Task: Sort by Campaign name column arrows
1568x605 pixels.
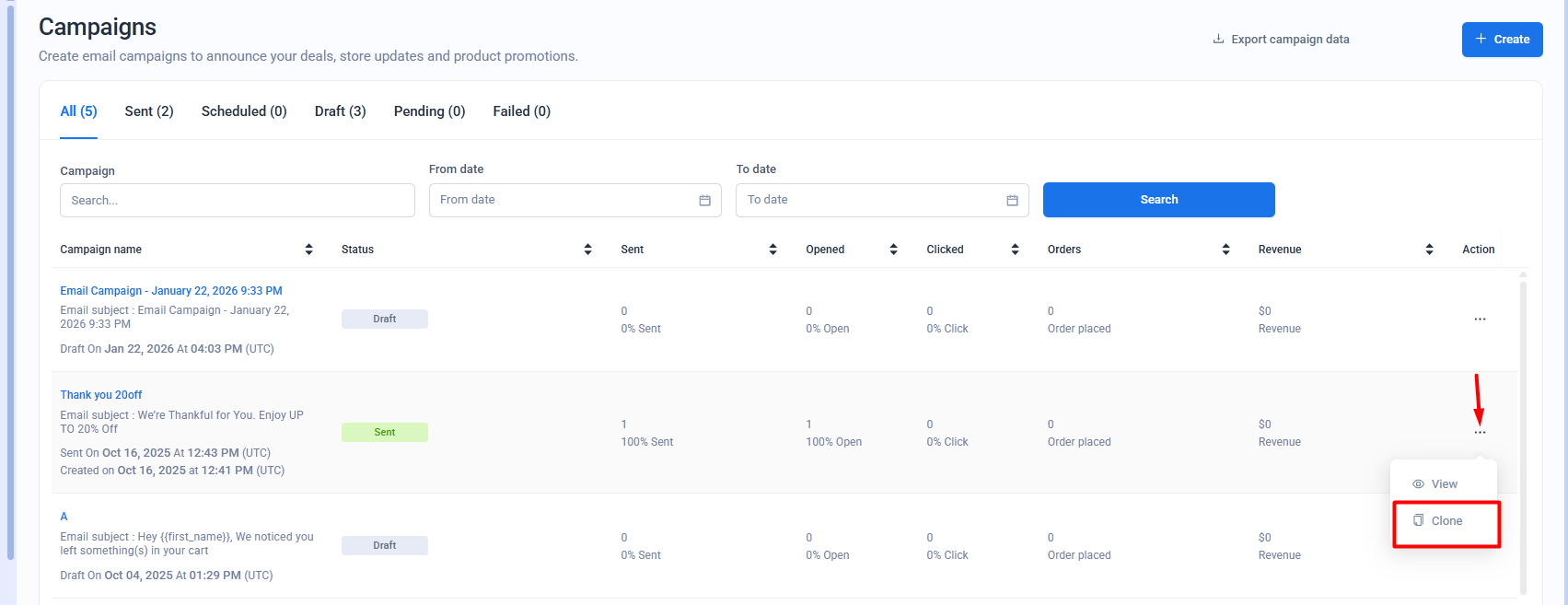Action: click(x=308, y=250)
